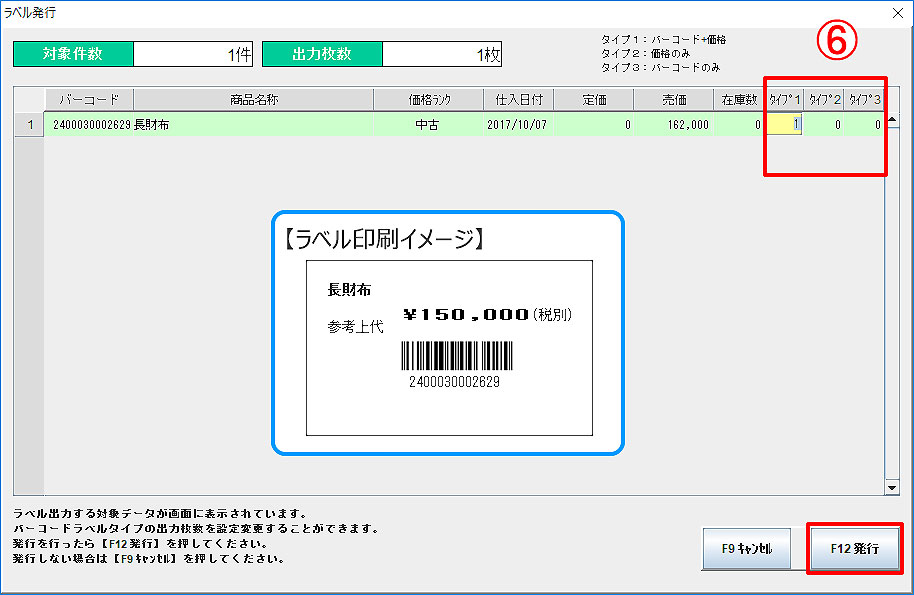This screenshot has width=914, height=595.
Task: Click the タイプ1 quantity cell
Action: [783, 125]
